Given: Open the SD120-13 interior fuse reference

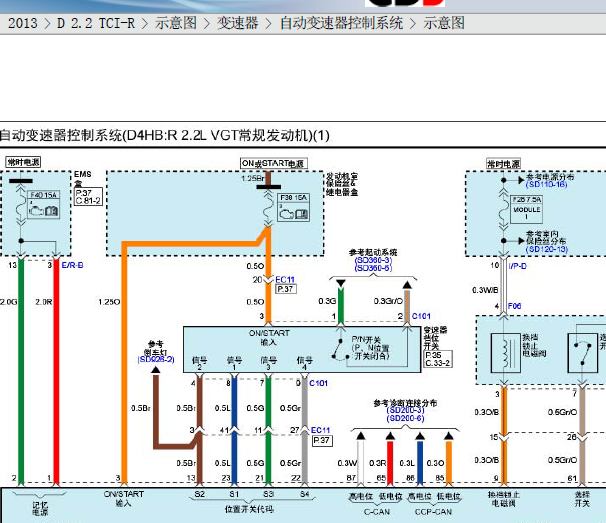Looking at the screenshot, I should [x=546, y=249].
